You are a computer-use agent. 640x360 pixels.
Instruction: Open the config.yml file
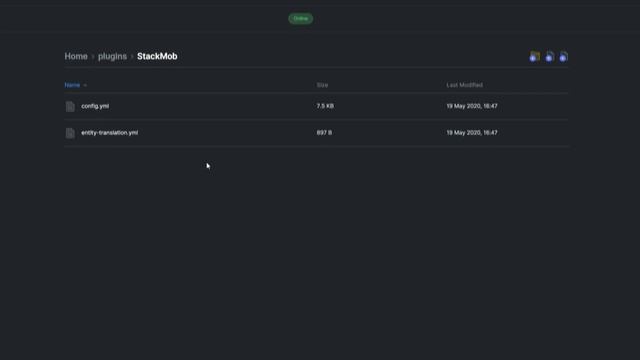tap(95, 106)
